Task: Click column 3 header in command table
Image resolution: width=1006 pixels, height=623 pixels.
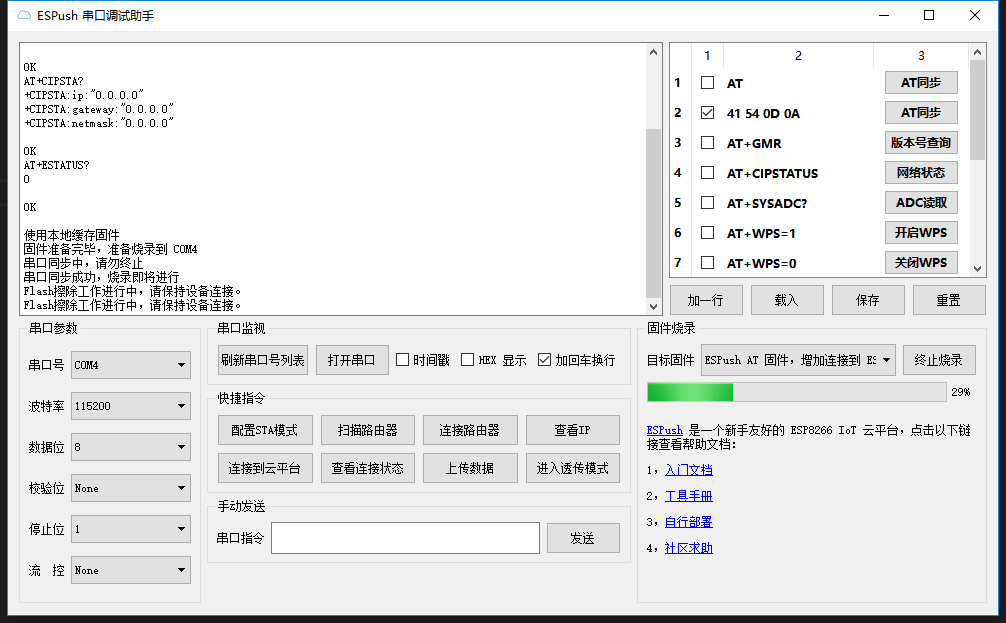Action: point(921,56)
